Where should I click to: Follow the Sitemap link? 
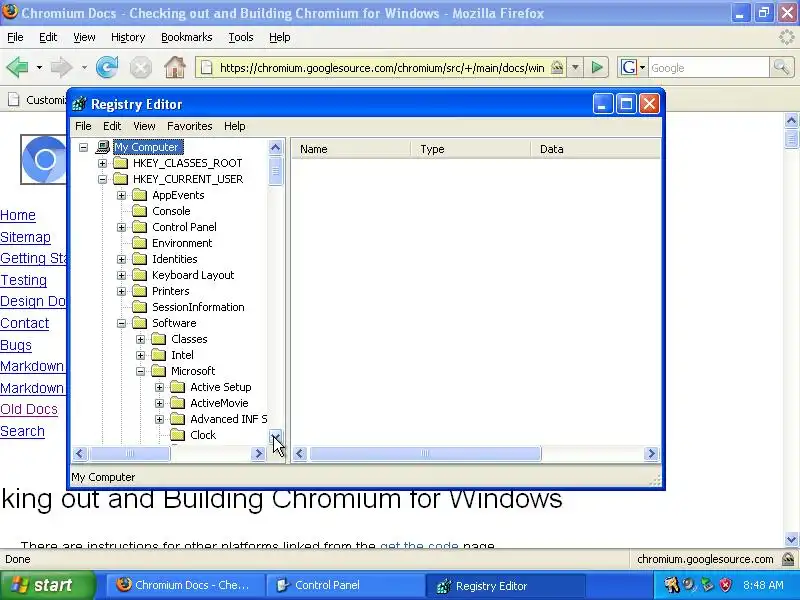(26, 237)
